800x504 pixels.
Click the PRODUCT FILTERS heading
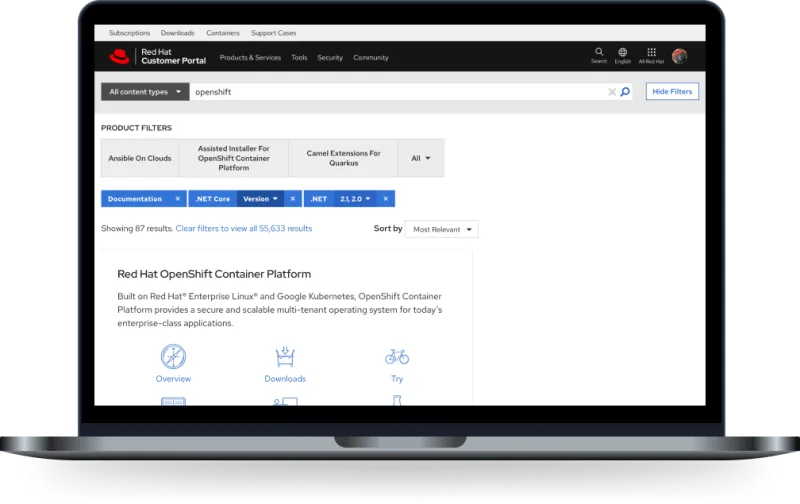pos(136,128)
